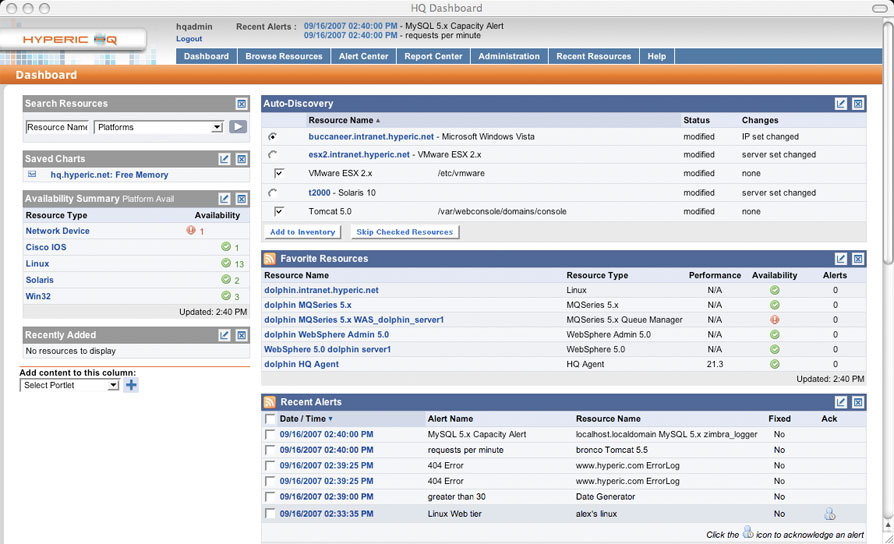Edit Auto-Discovery portlet settings
Image resolution: width=894 pixels, height=544 pixels.
pyautogui.click(x=841, y=104)
